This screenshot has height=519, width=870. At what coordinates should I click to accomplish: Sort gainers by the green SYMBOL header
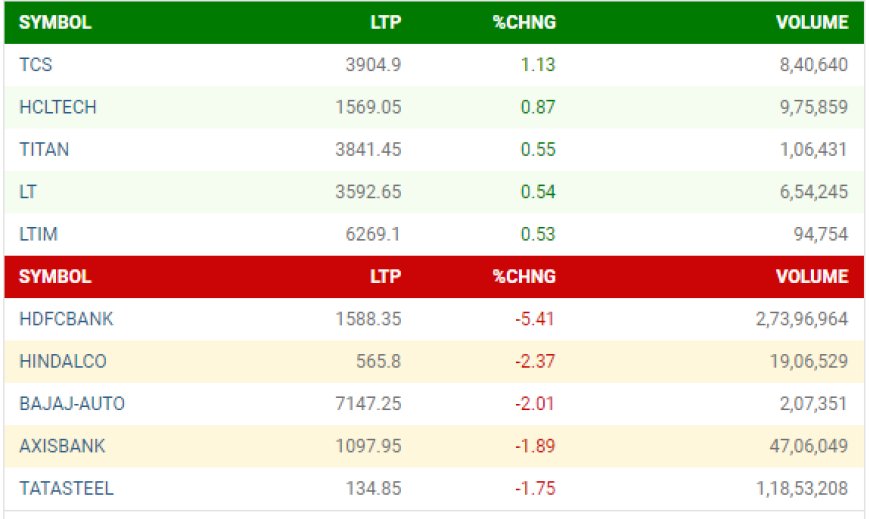(x=55, y=22)
